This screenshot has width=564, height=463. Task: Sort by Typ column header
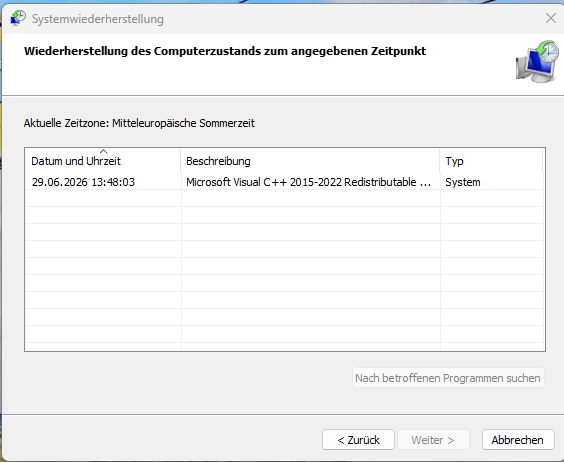coord(491,161)
